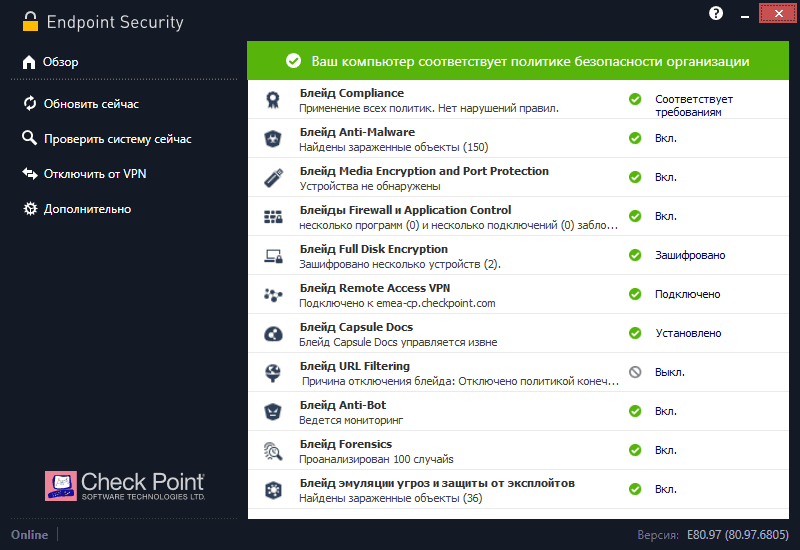Viewport: 800px width, 550px height.
Task: Click the Media Encryption USB icon
Action: 272,178
